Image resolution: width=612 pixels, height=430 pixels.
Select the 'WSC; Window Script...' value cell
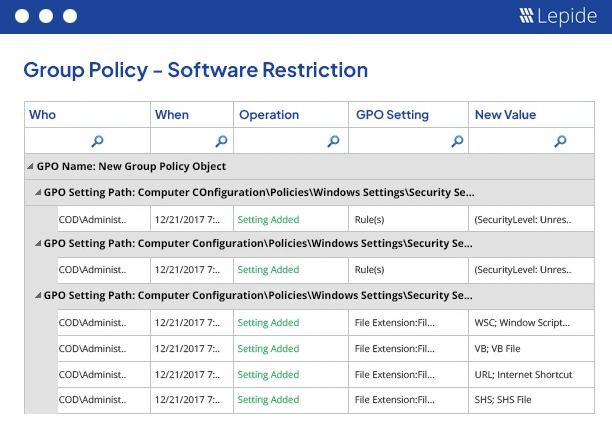click(532, 323)
